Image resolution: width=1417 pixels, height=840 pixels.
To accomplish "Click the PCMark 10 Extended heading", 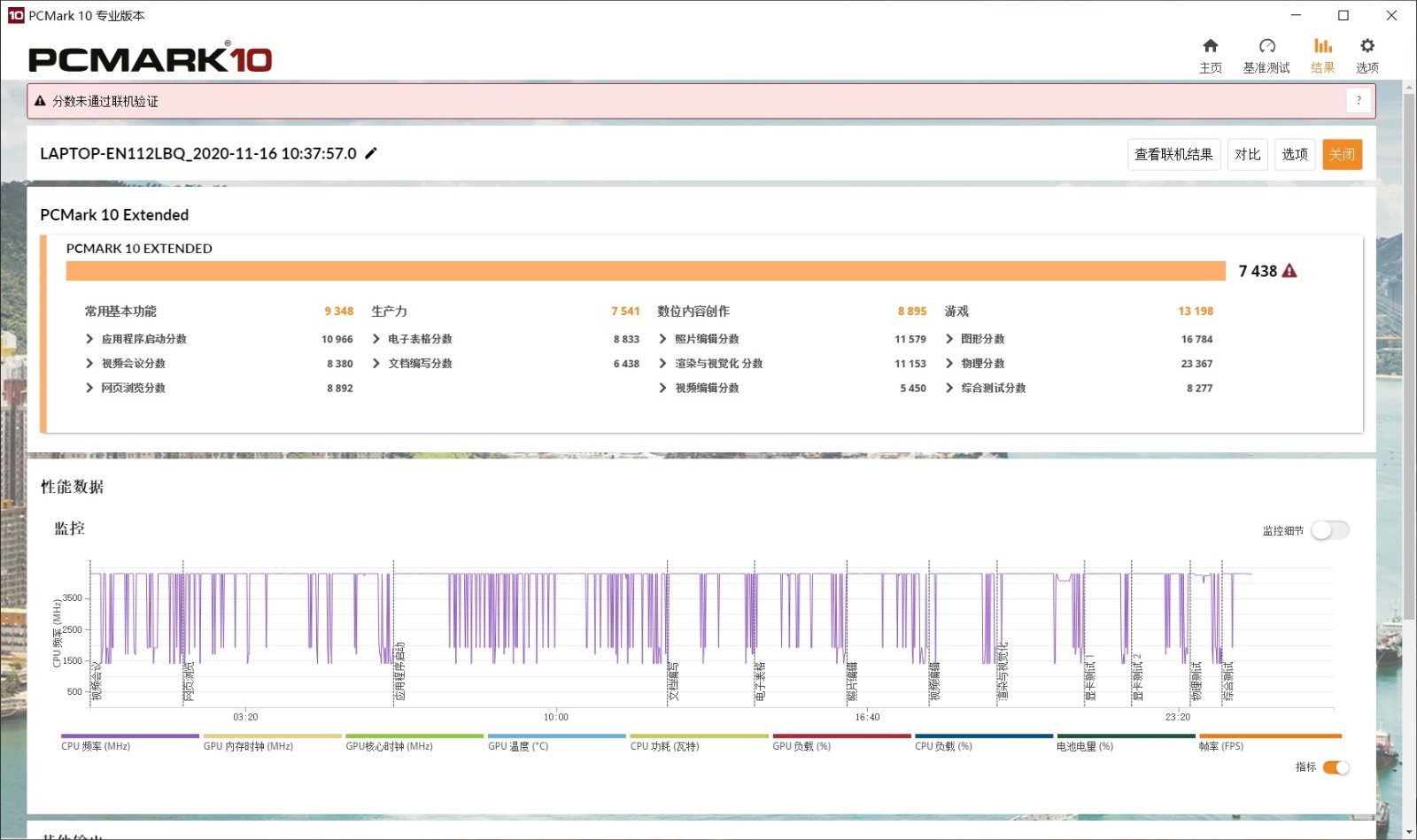I will tap(114, 215).
